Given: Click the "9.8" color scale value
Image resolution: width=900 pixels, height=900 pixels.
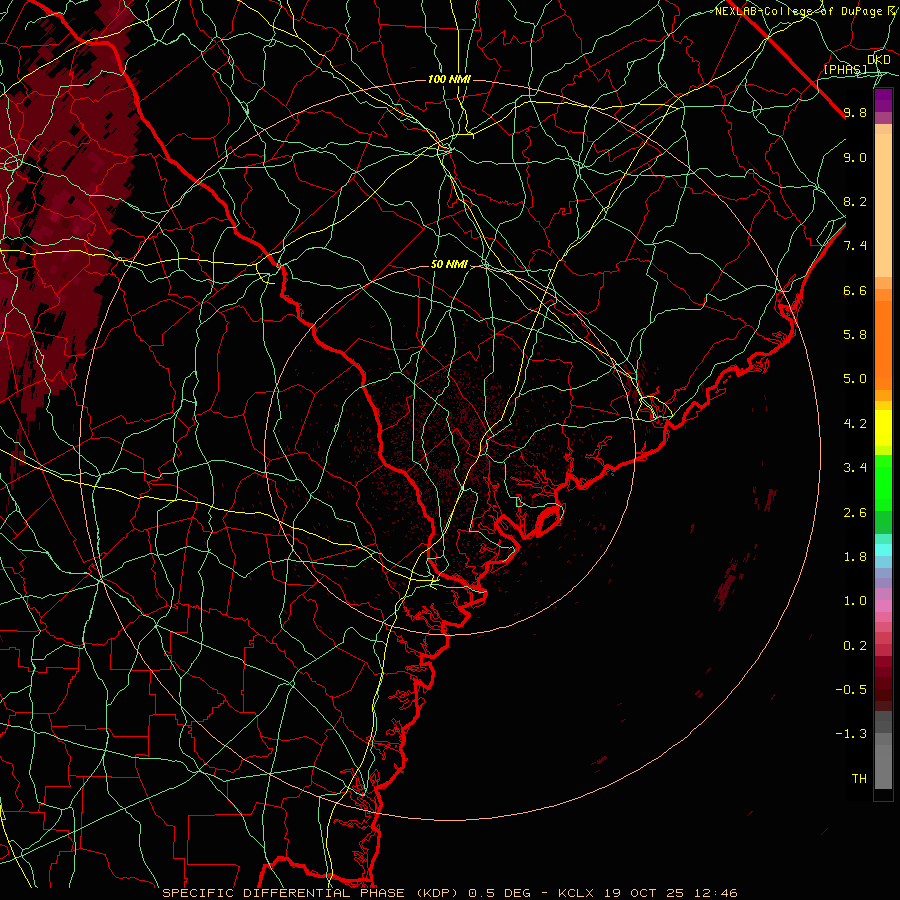Looking at the screenshot, I should click(855, 113).
